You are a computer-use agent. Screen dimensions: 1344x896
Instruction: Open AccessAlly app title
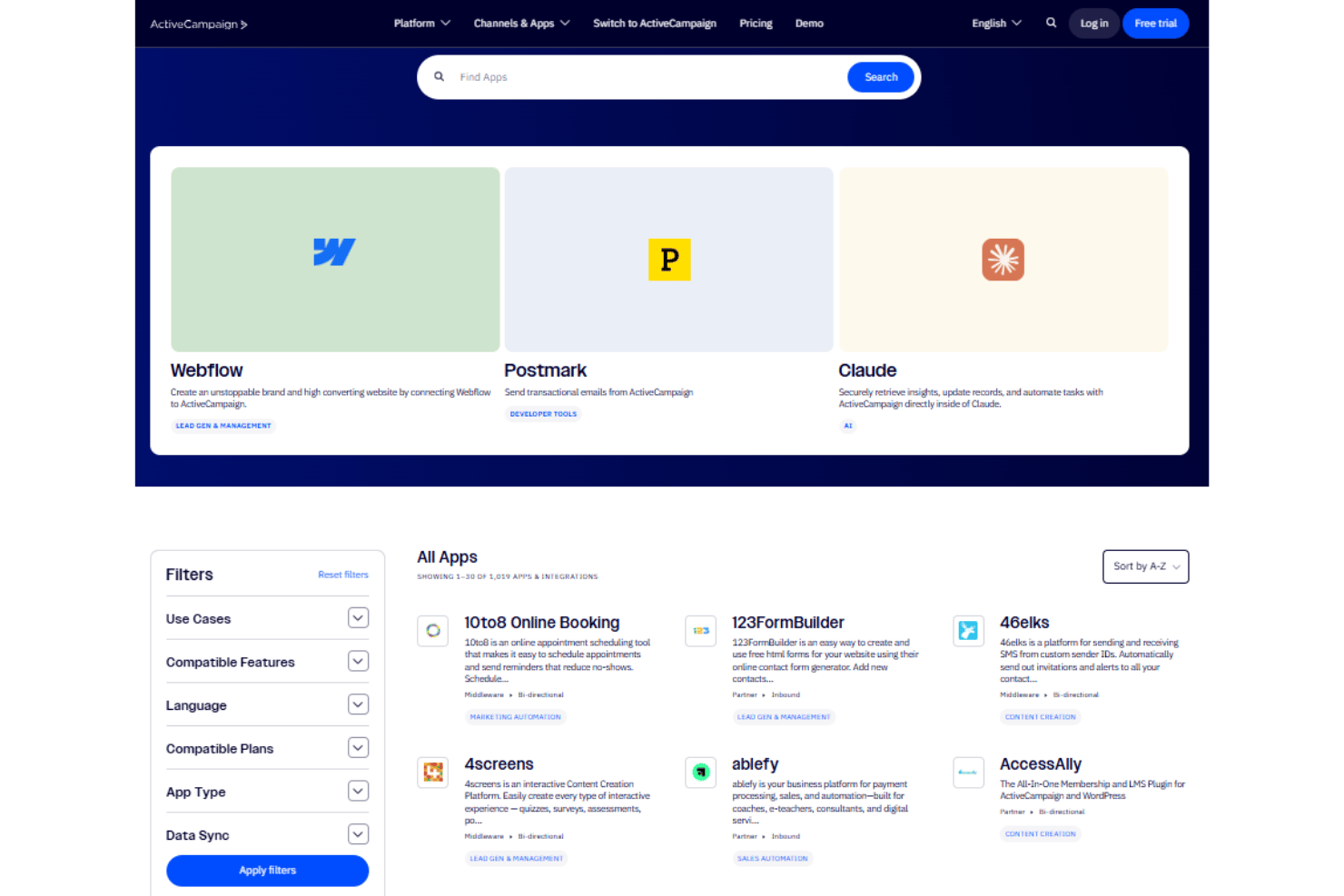(x=1041, y=764)
